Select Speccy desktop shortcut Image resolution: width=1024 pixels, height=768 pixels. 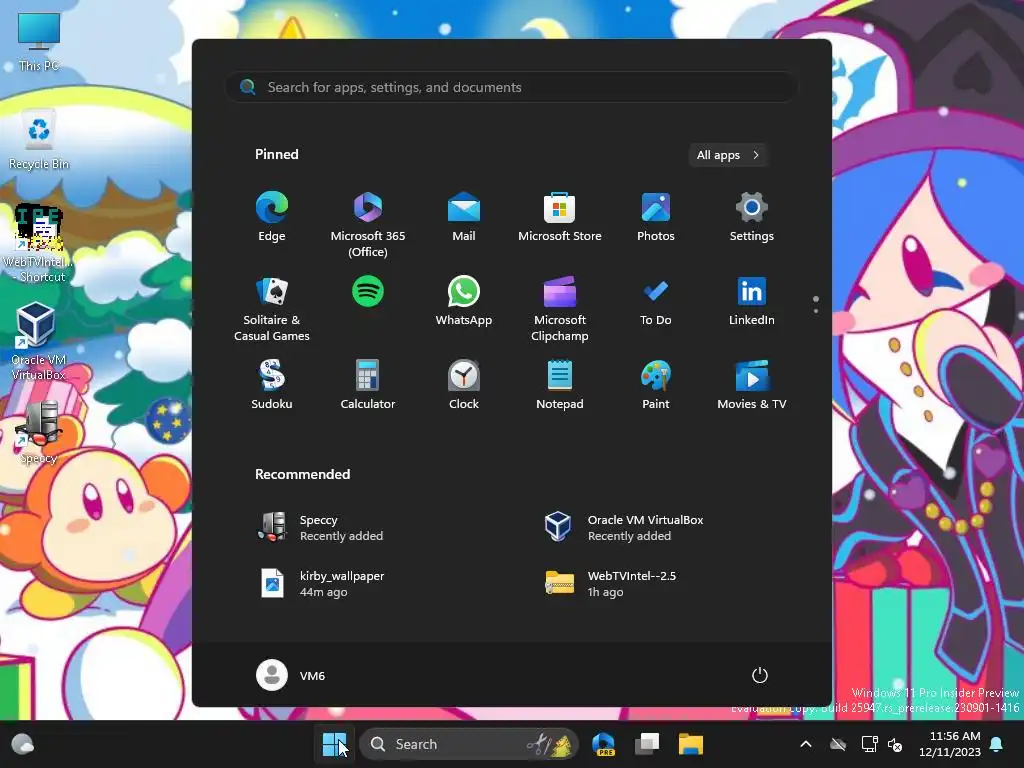coord(39,432)
